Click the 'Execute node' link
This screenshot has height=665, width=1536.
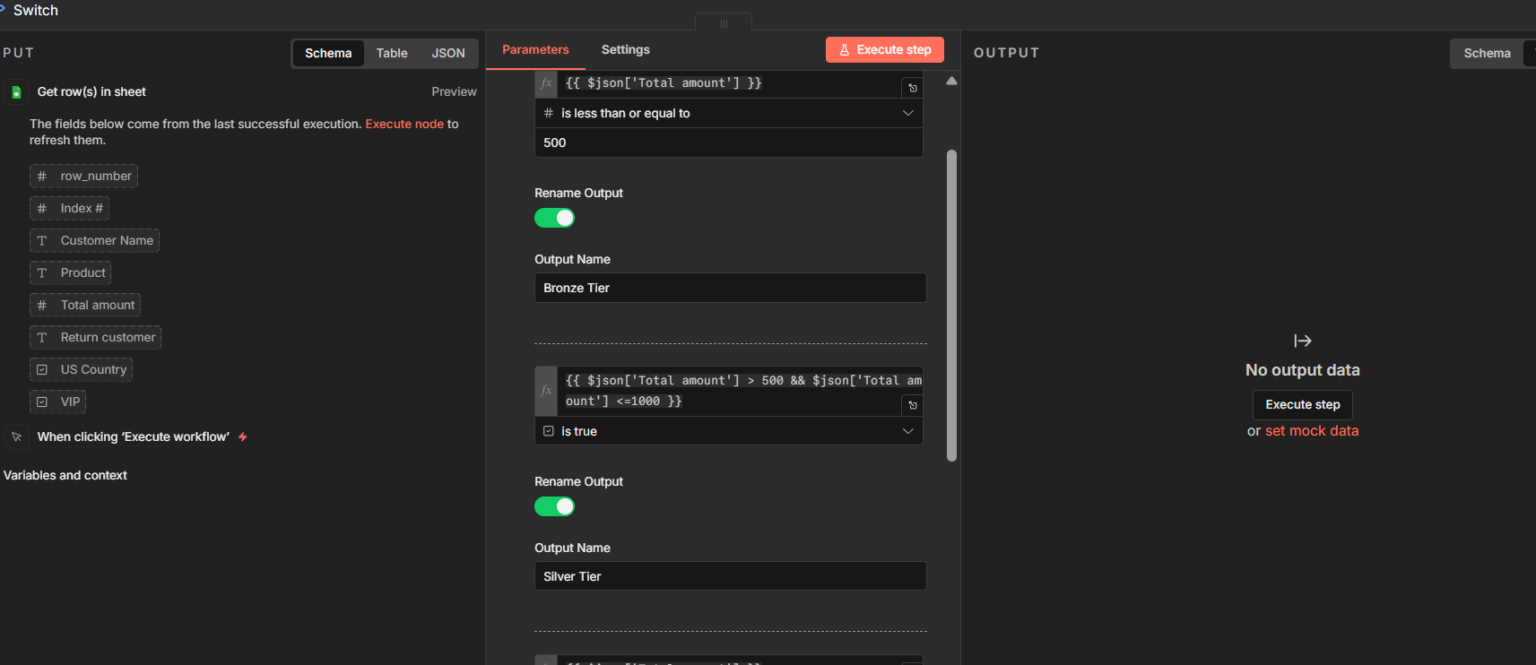[x=404, y=124]
